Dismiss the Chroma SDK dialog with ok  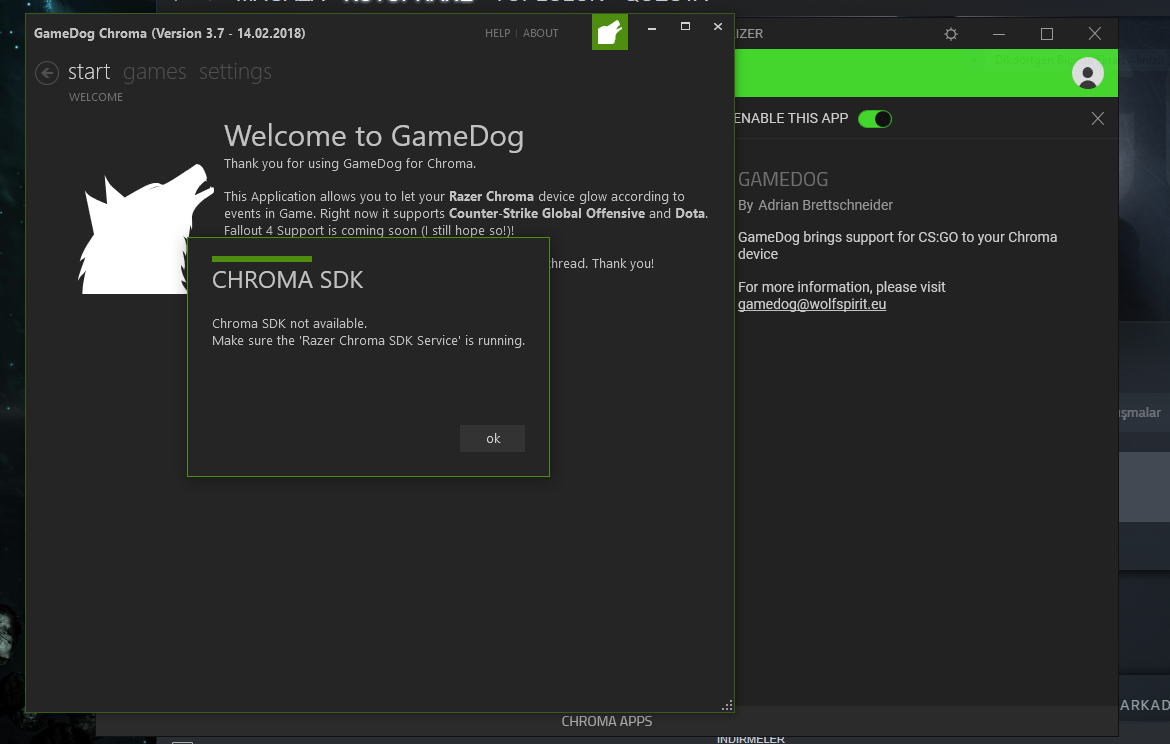[x=492, y=439]
